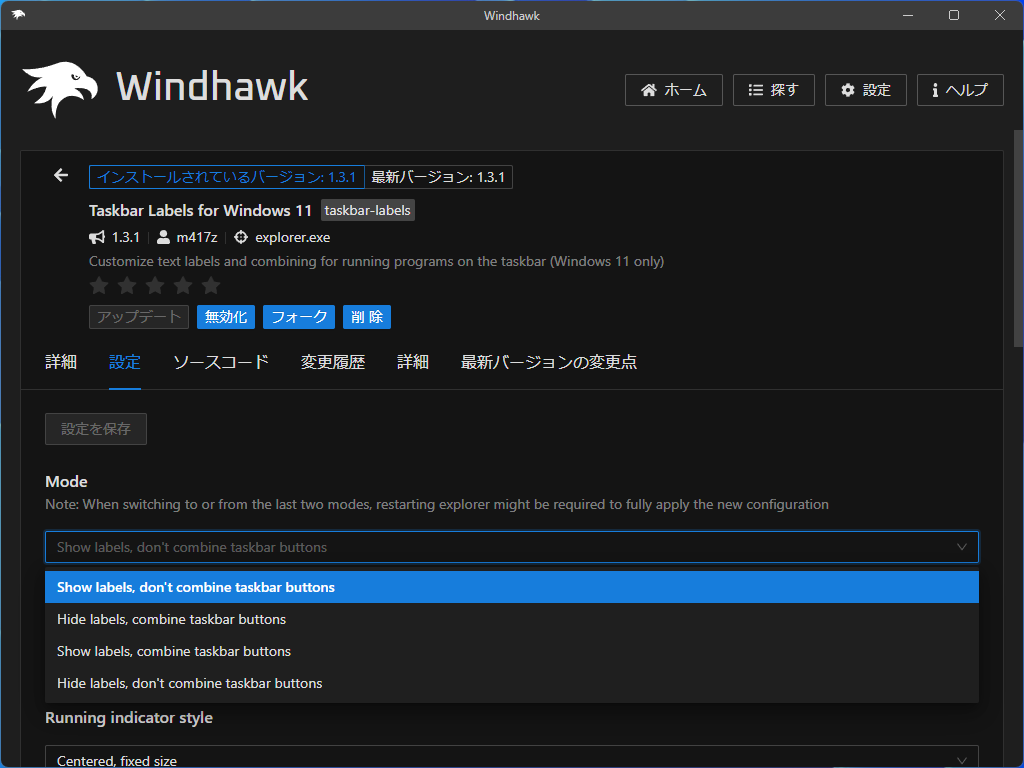Open the 探す explore page
This screenshot has height=768, width=1024.
[x=773, y=90]
